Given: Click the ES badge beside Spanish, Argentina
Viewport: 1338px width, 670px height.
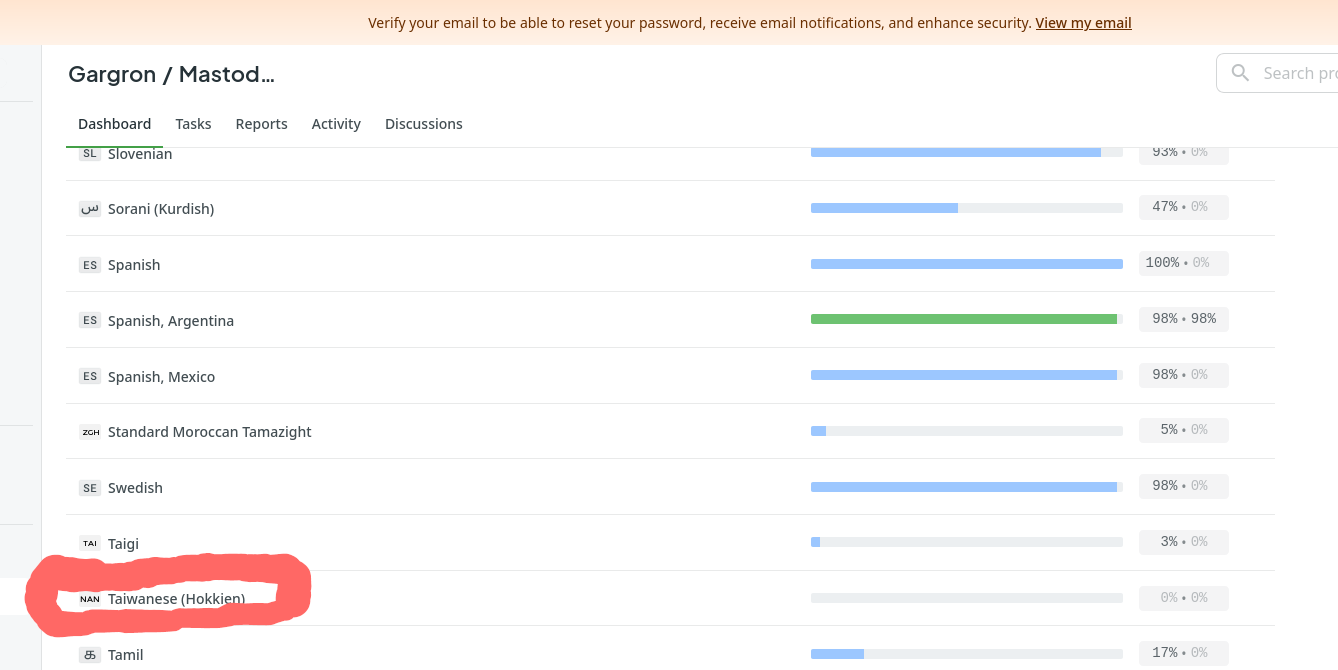Looking at the screenshot, I should (x=90, y=321).
